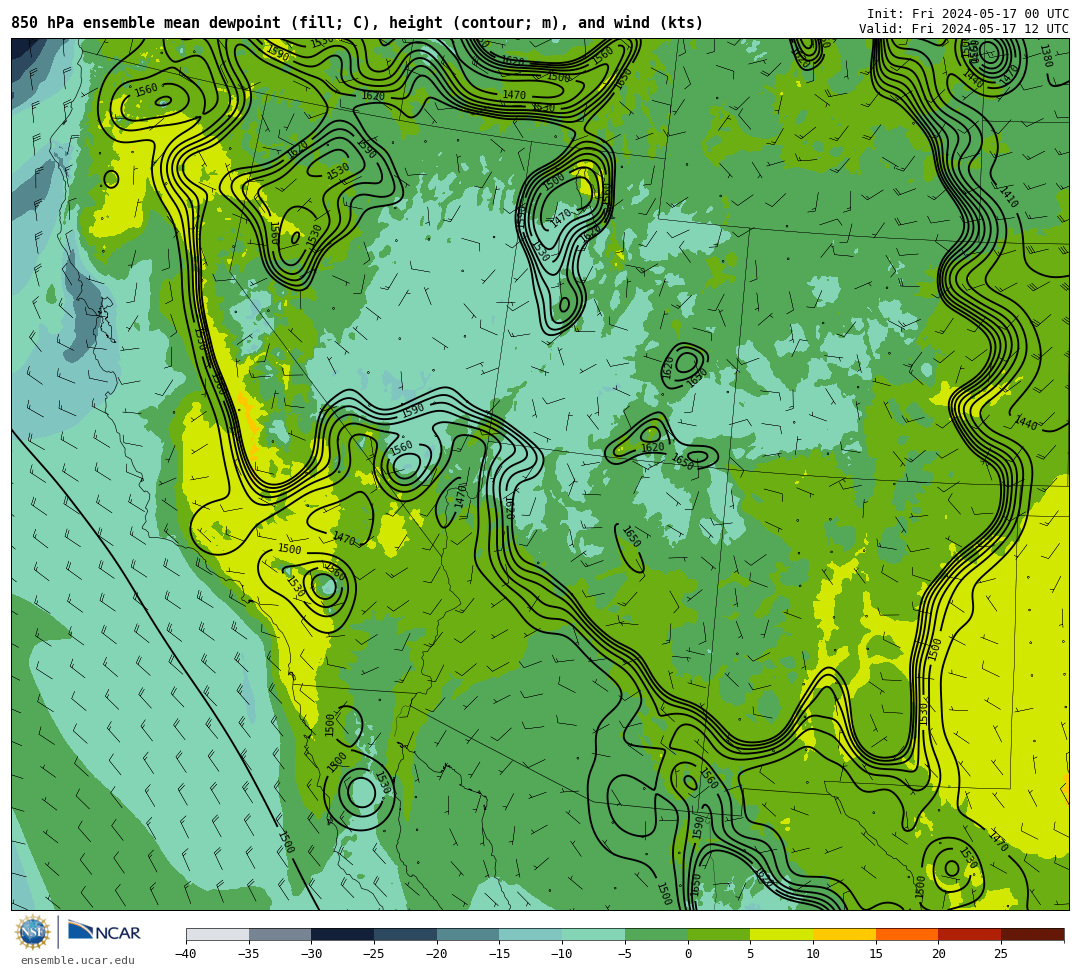The image size is (1080, 973).
Task: Click the 5 colorbar tick label
Action: click(x=751, y=954)
